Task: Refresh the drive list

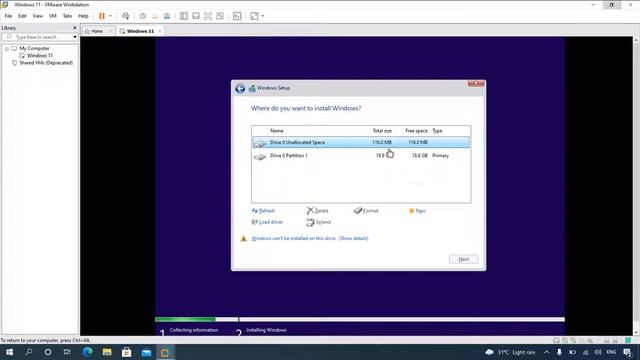Action: (x=263, y=211)
